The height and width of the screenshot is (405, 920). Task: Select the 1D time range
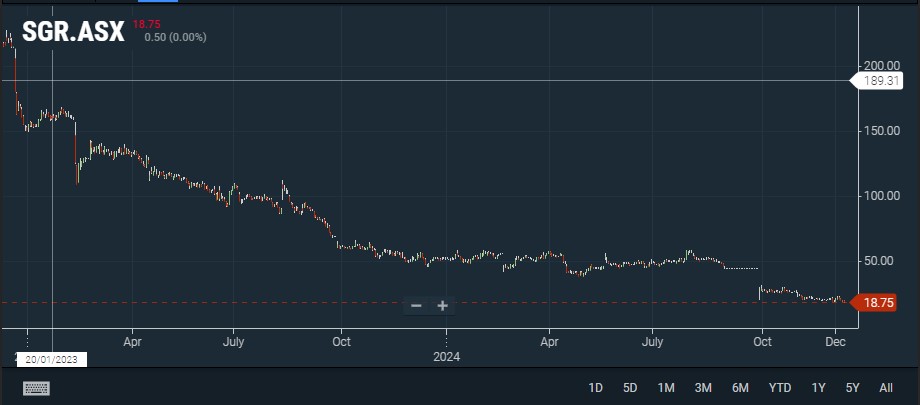pos(595,388)
